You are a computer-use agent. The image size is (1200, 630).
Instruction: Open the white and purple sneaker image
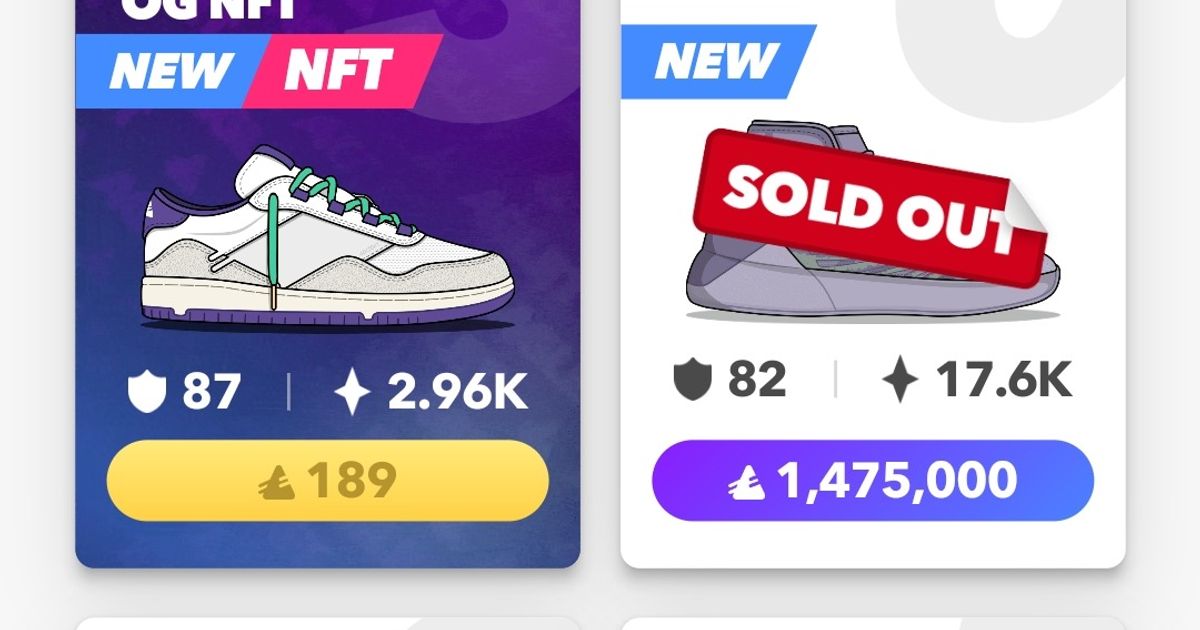(327, 240)
